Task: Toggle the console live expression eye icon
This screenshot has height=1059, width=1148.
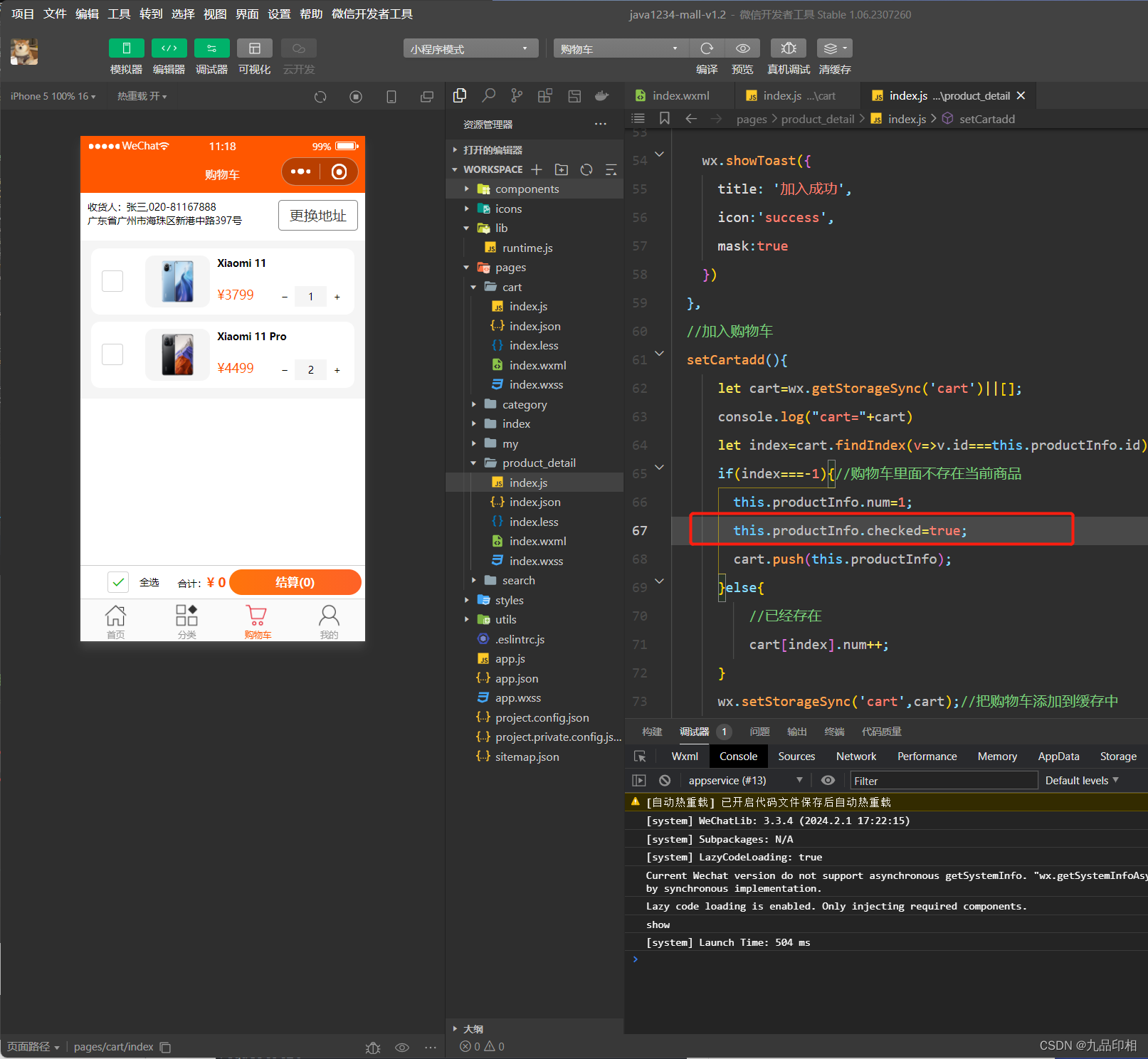Action: pyautogui.click(x=828, y=781)
